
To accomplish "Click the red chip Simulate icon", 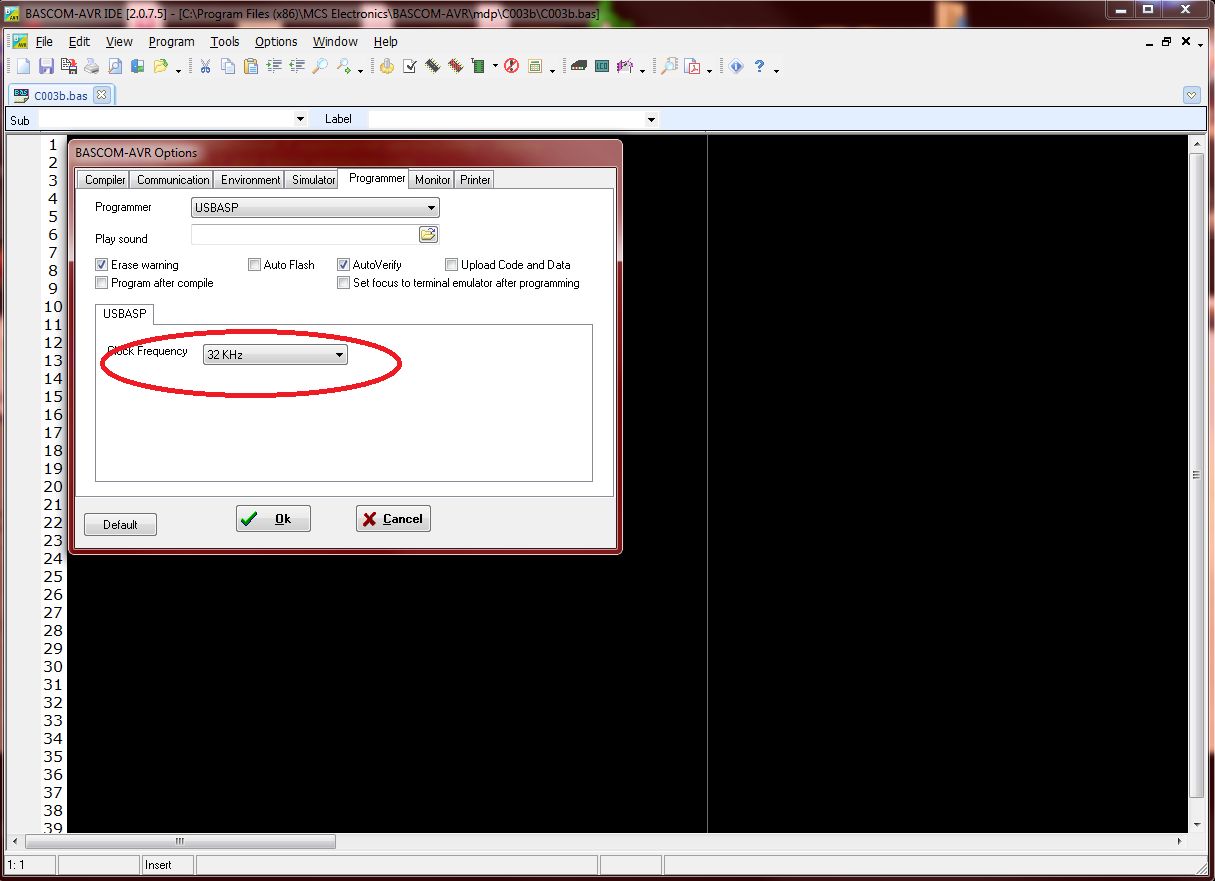I will click(x=456, y=66).
